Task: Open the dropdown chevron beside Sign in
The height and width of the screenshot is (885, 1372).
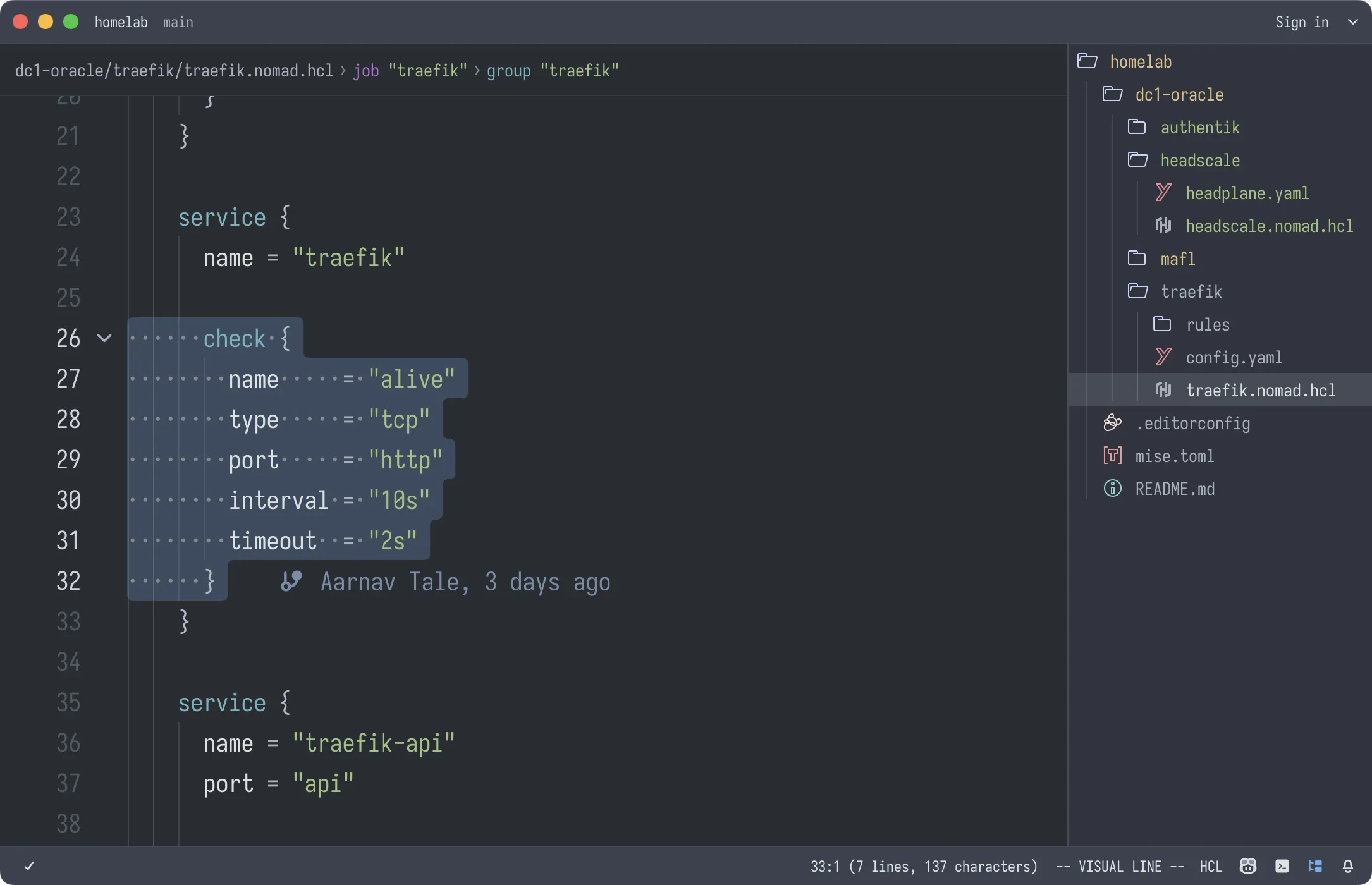Action: point(1352,22)
